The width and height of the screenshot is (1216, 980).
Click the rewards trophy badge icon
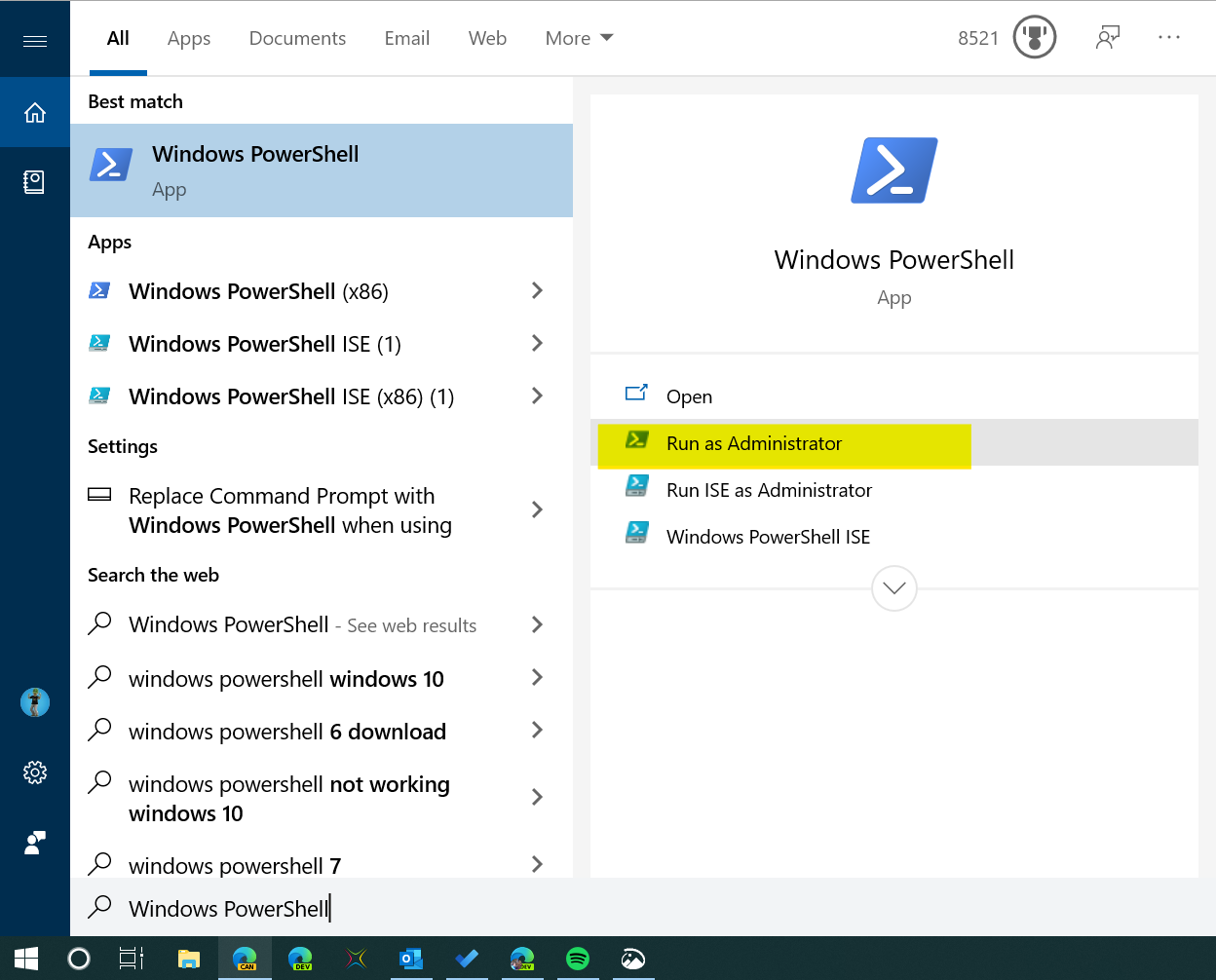point(1035,38)
